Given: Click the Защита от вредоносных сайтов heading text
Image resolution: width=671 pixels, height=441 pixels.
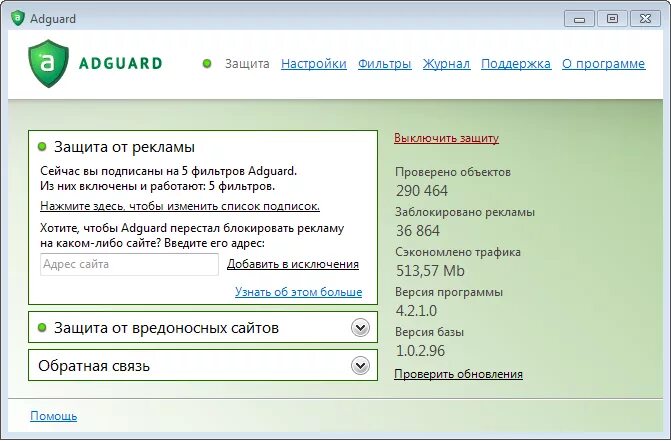Looking at the screenshot, I should tap(166, 328).
